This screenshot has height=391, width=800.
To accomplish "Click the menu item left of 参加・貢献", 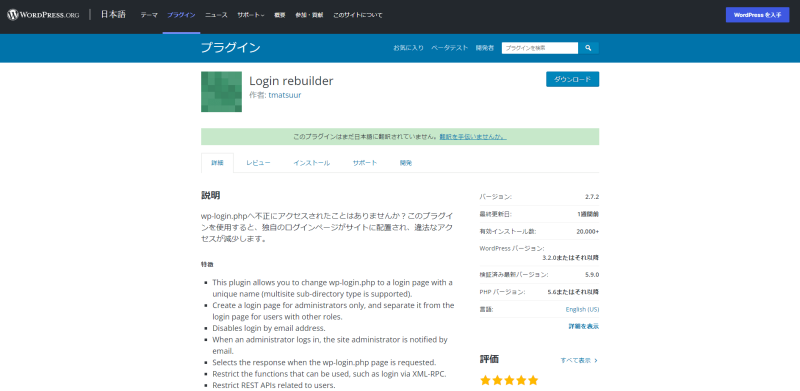I will 280,15.
